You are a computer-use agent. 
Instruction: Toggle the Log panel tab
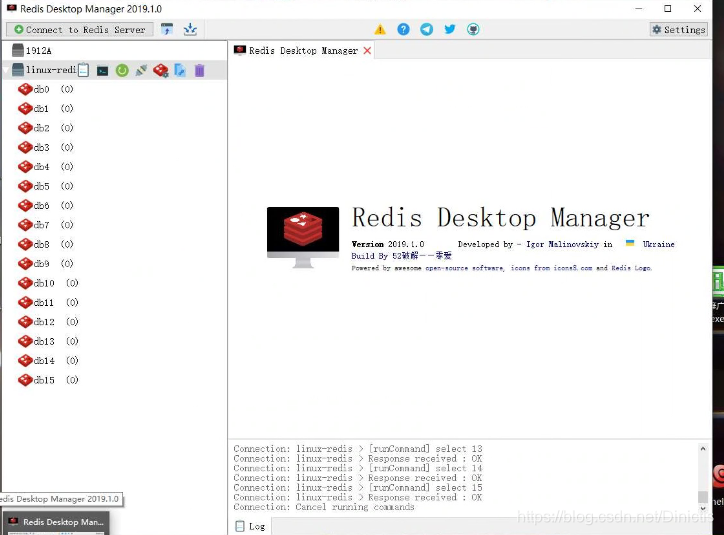click(x=251, y=526)
